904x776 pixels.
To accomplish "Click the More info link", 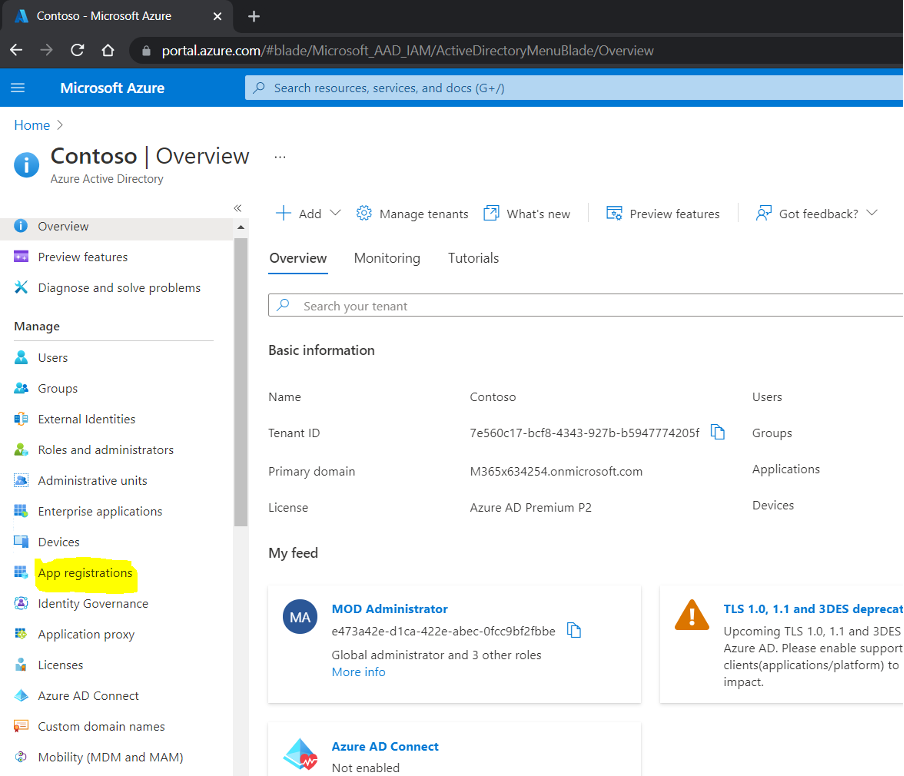I will (x=359, y=672).
